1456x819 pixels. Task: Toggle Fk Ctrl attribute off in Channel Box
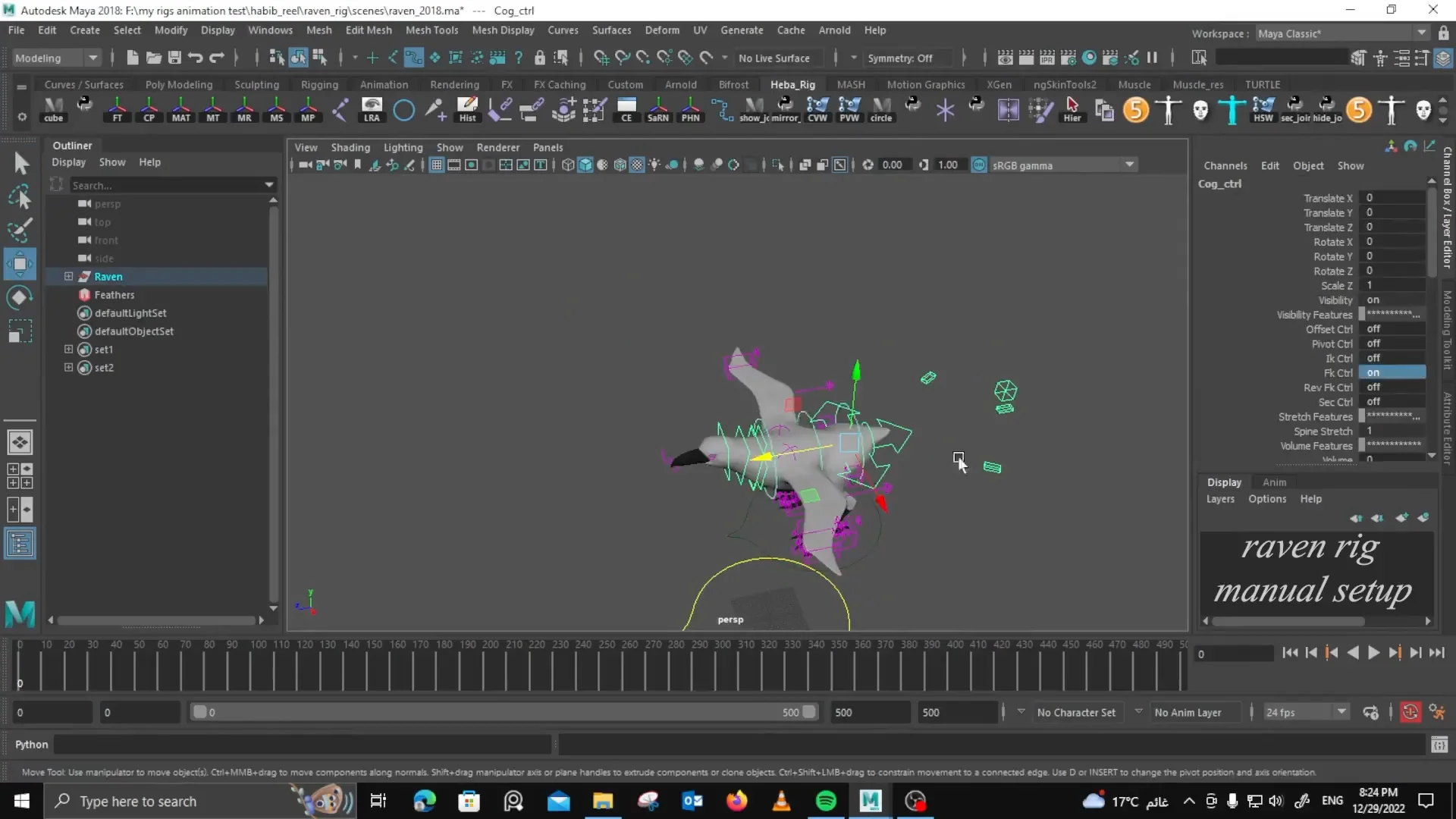click(1392, 372)
